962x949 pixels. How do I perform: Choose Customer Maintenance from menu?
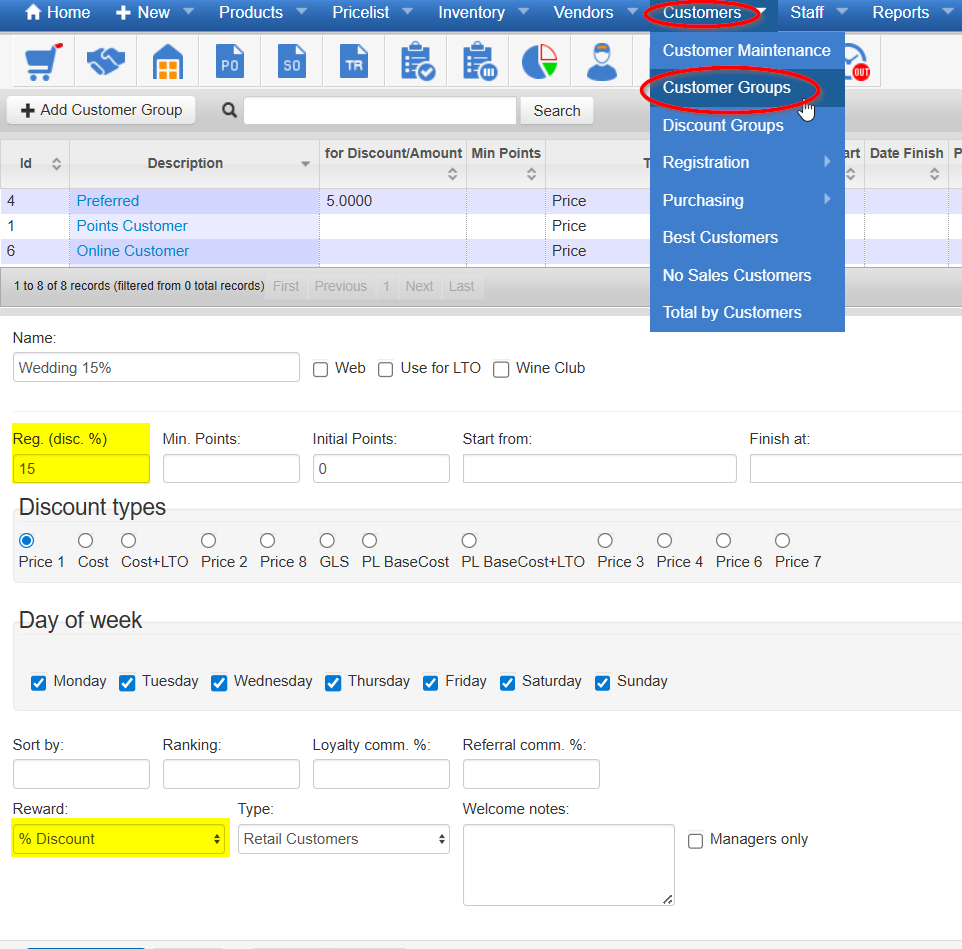(x=747, y=50)
